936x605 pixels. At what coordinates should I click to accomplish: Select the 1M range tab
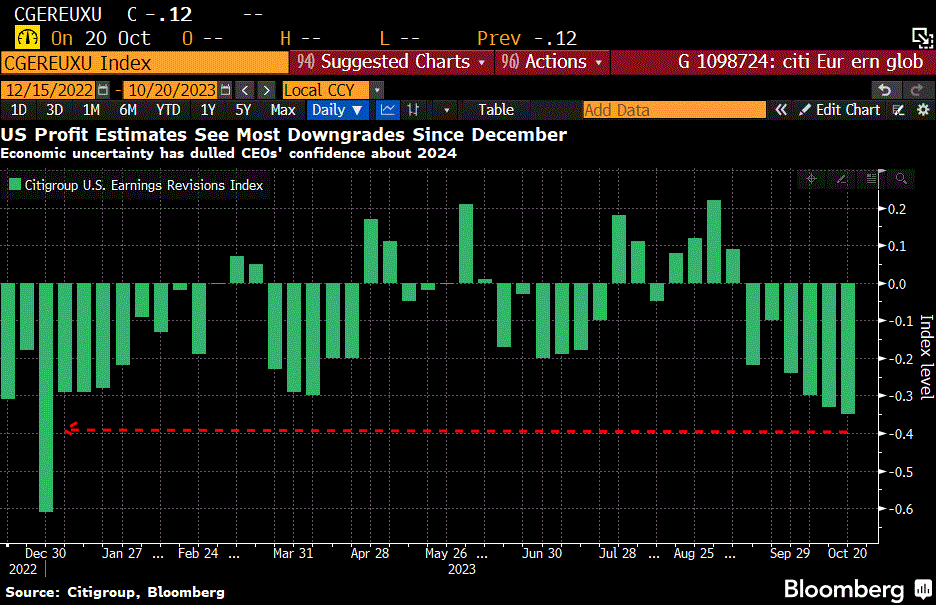91,110
